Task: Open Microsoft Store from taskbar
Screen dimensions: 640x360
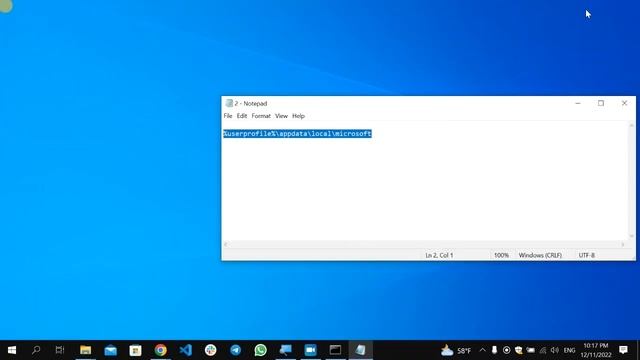Action: 135,350
